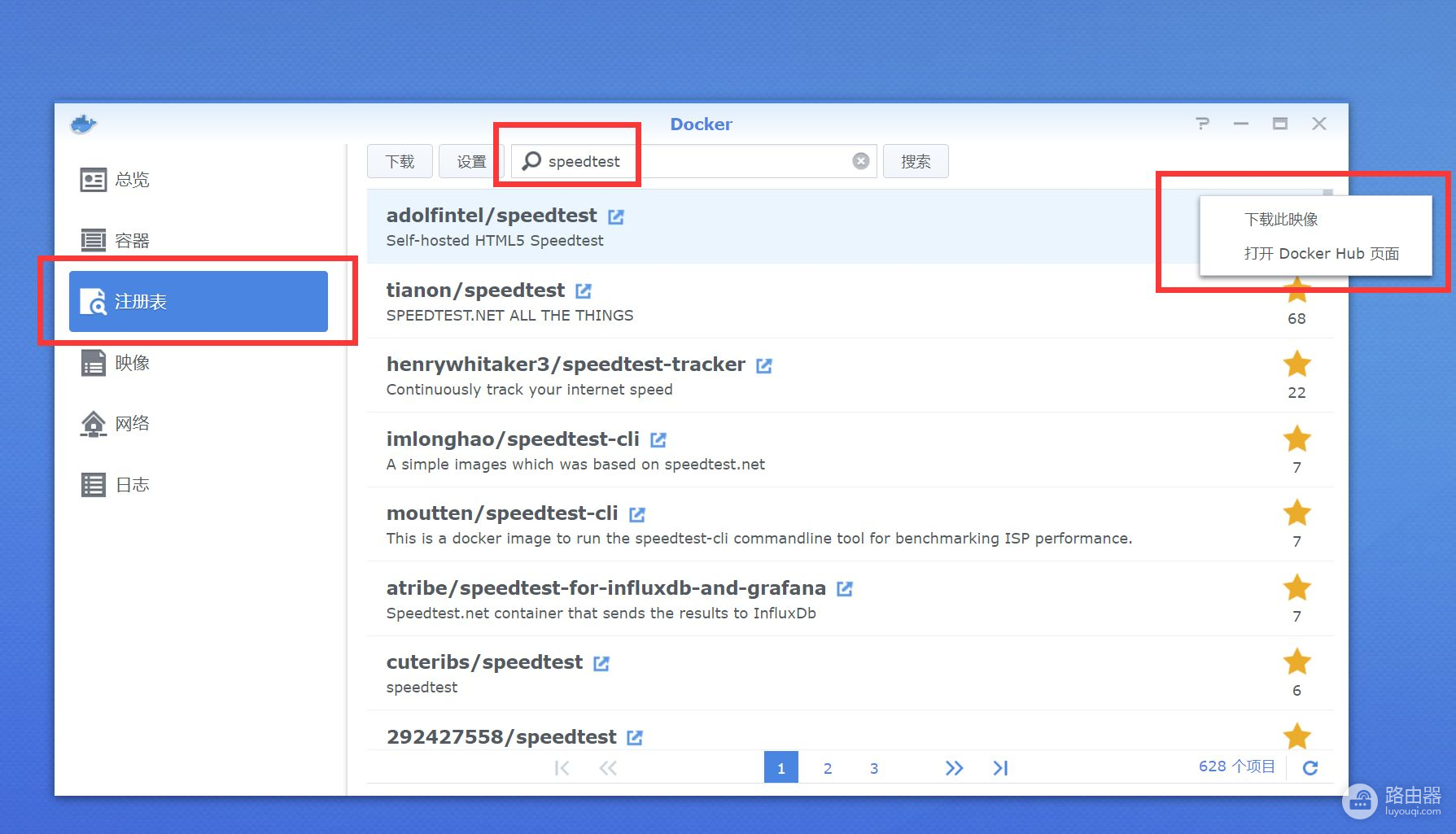Open the 容器 sidebar section
This screenshot has height=834, width=1456.
(132, 241)
